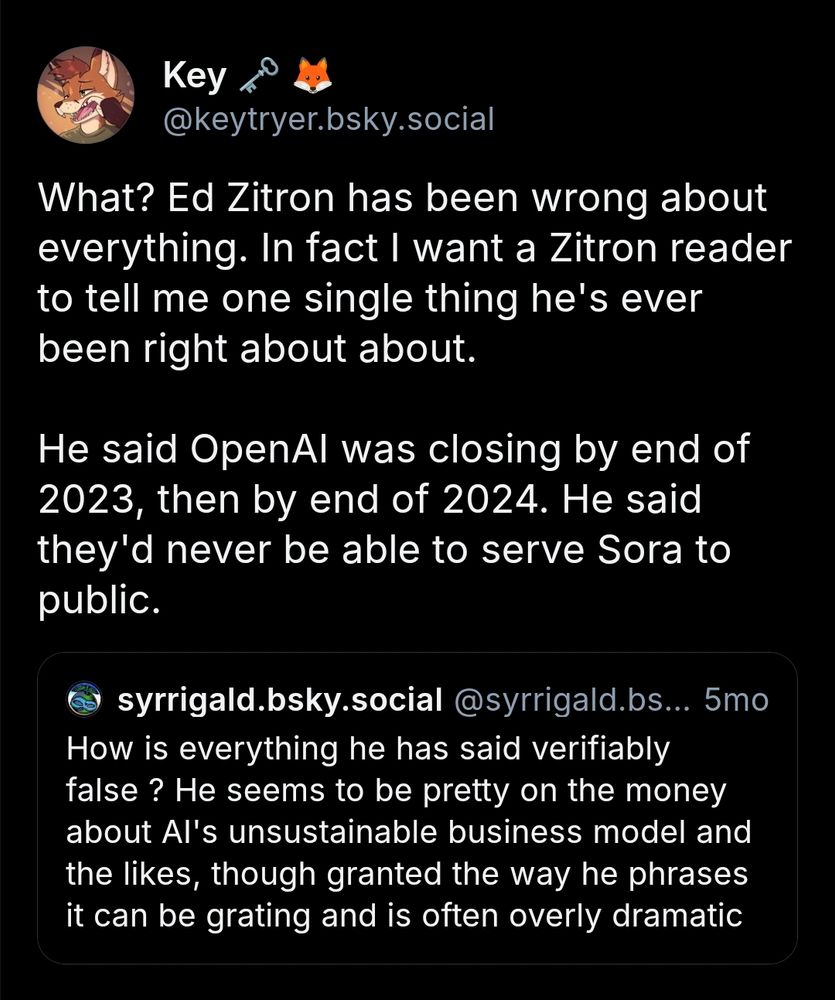Click the final word "public." of the post
Image resolution: width=835 pixels, height=1000 pixels.
(98, 601)
